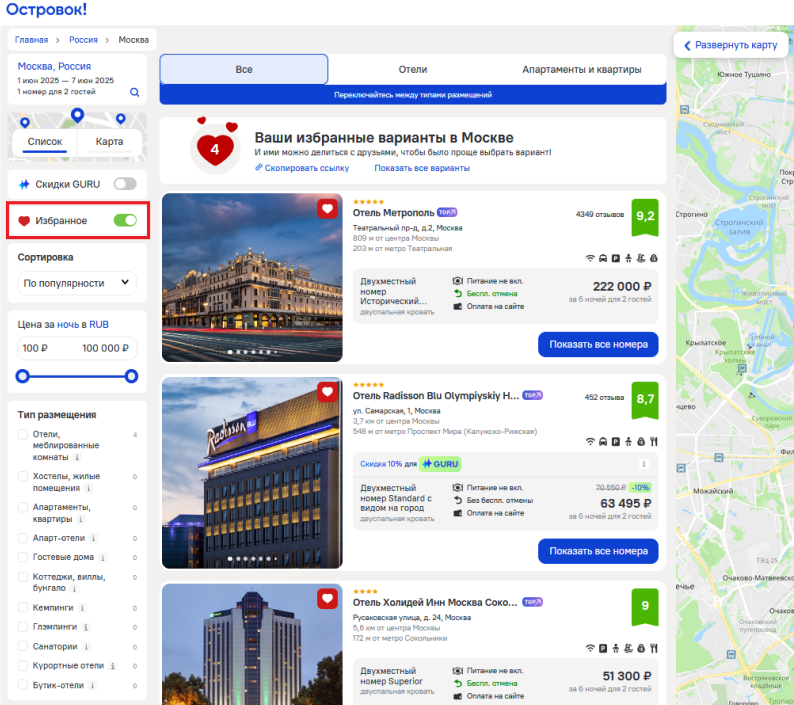The image size is (794, 705).
Task: Show all rooms for Отель Метрополь
Action: (598, 344)
